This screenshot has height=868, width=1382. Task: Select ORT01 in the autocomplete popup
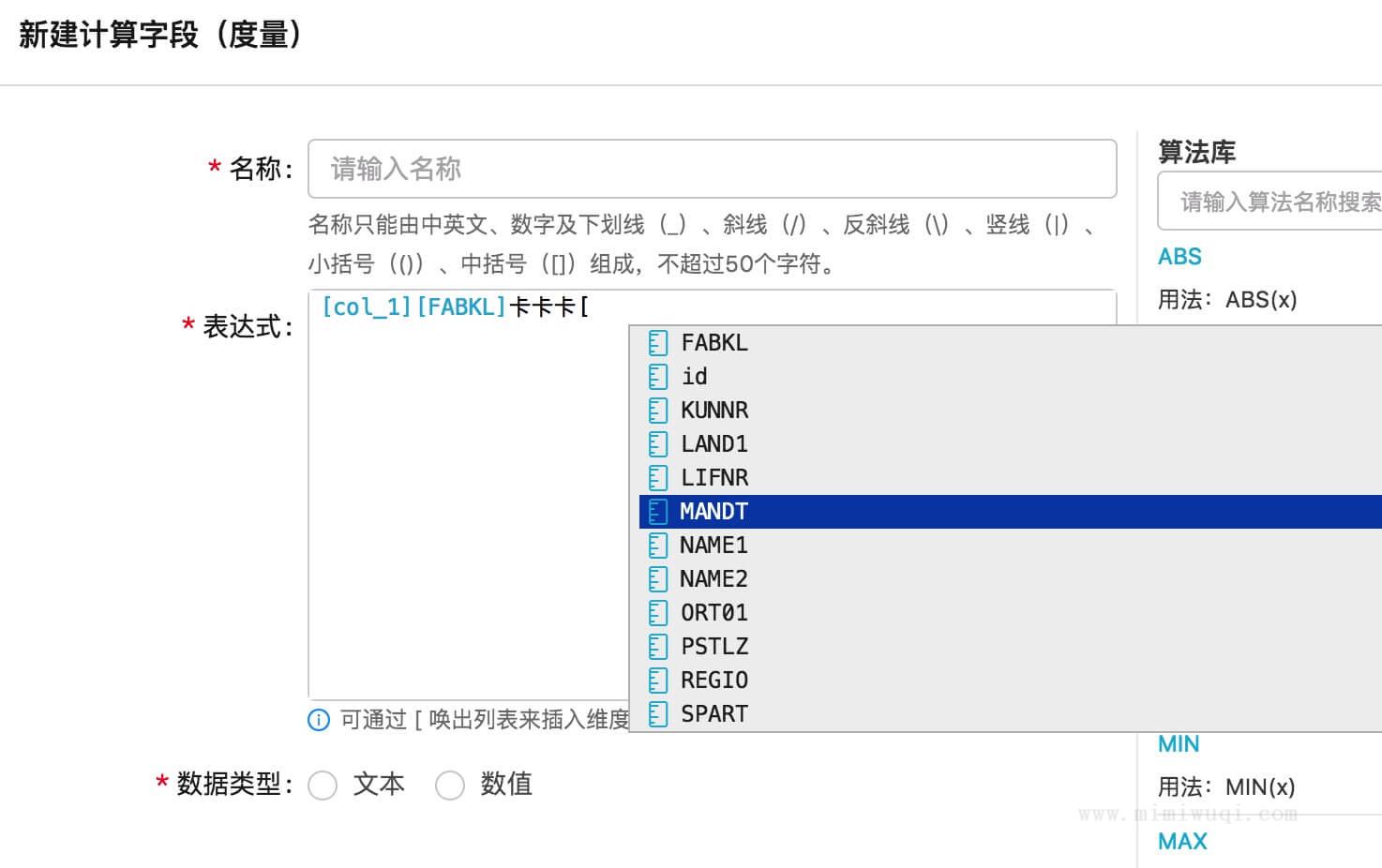coord(1011,613)
